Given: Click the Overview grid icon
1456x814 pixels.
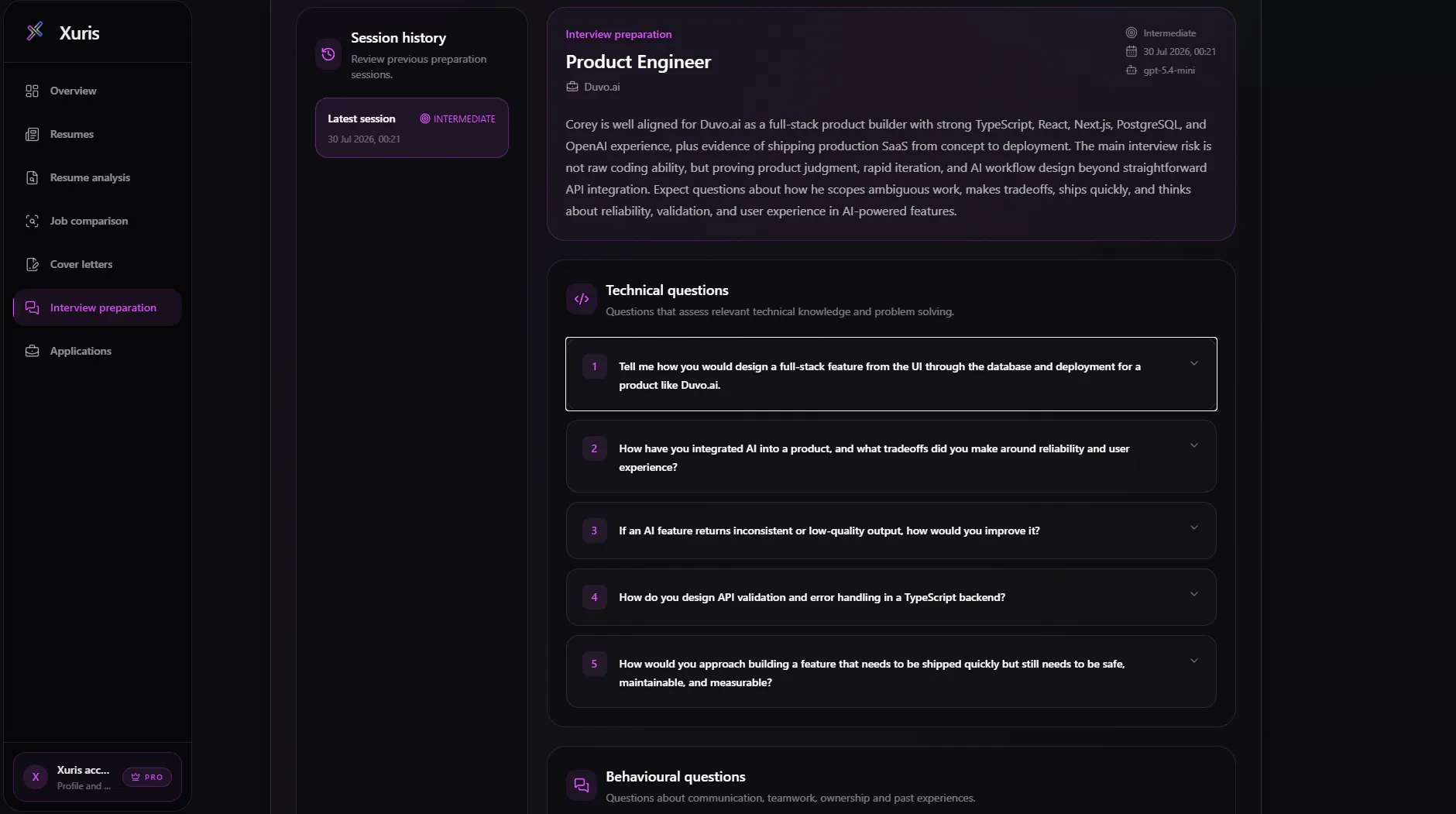Looking at the screenshot, I should 32,91.
